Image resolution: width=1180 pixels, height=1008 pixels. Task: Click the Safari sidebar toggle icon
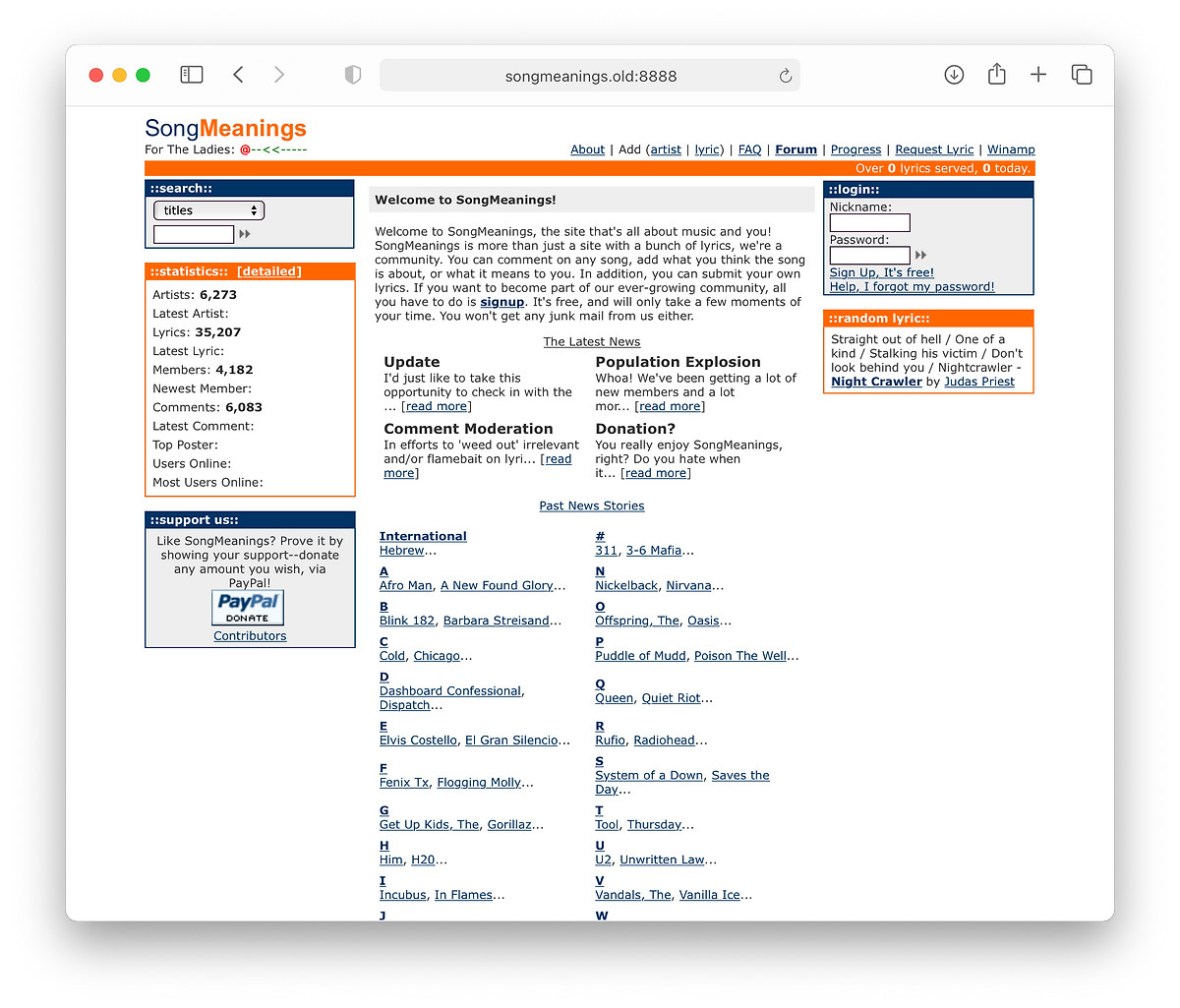click(x=192, y=75)
